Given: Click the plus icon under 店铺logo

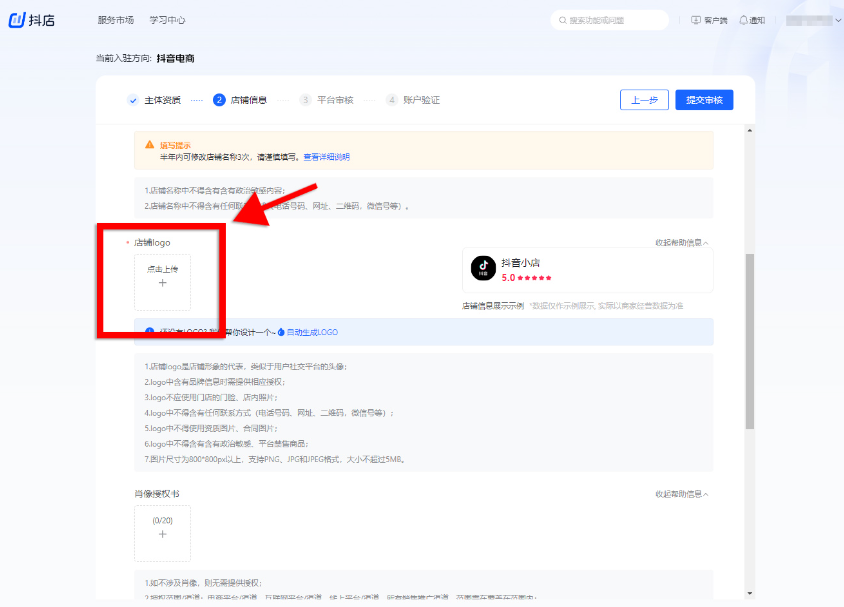Looking at the screenshot, I should [162, 283].
